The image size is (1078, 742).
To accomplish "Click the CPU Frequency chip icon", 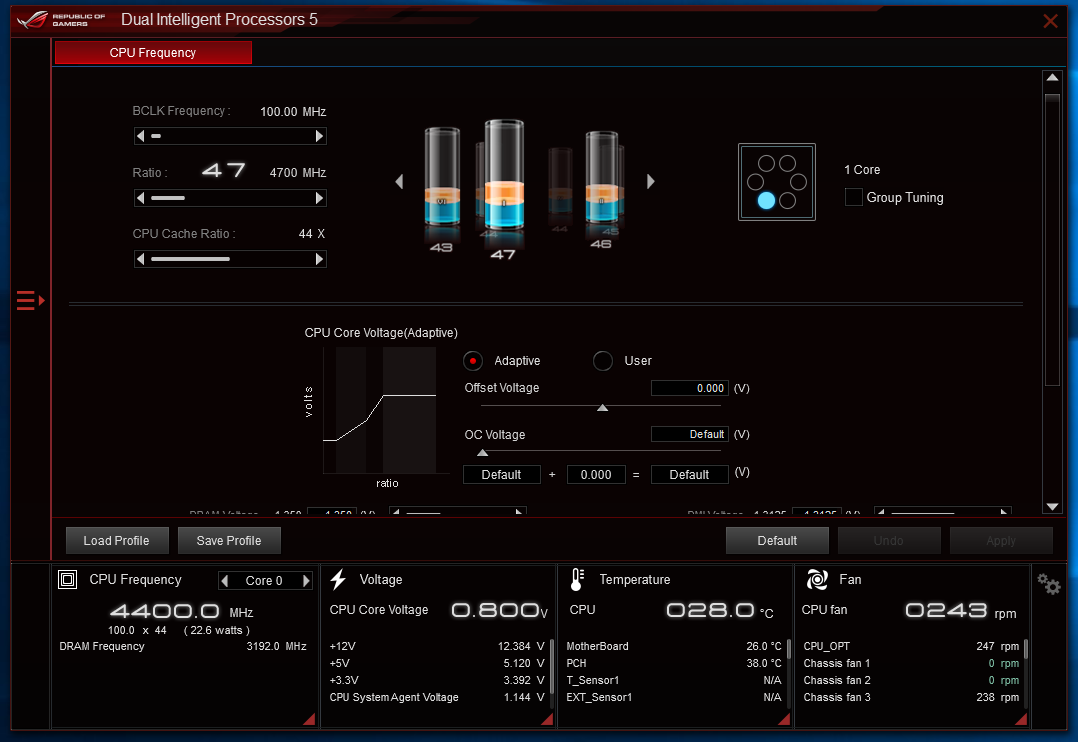I will (x=67, y=580).
